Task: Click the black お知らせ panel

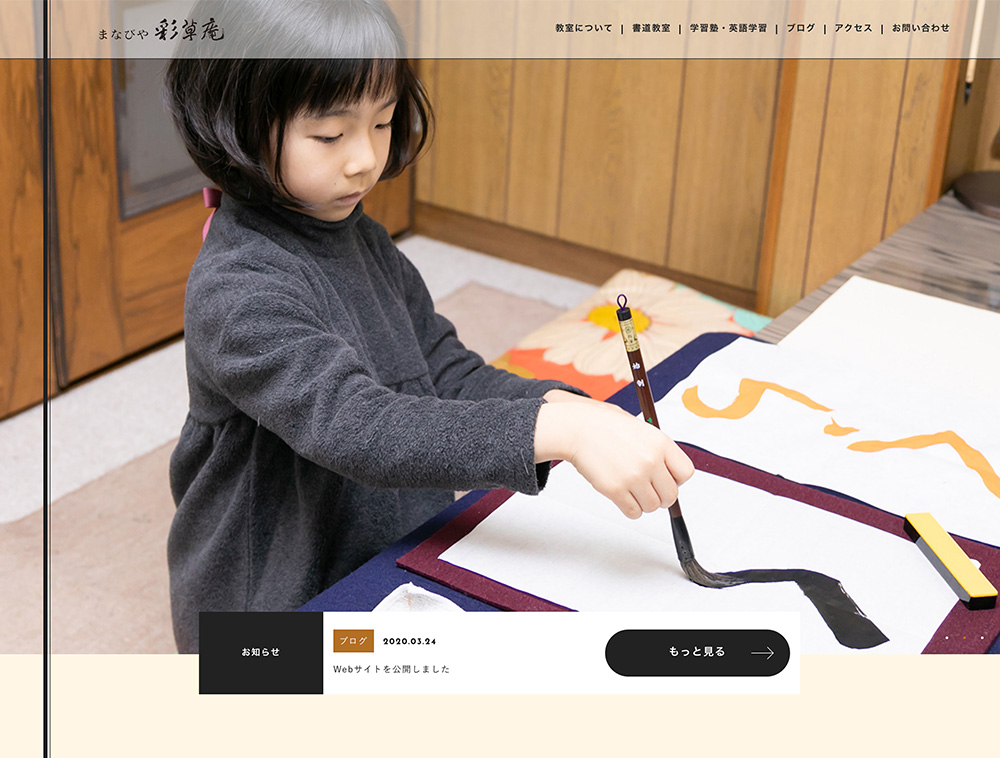Action: 261,652
